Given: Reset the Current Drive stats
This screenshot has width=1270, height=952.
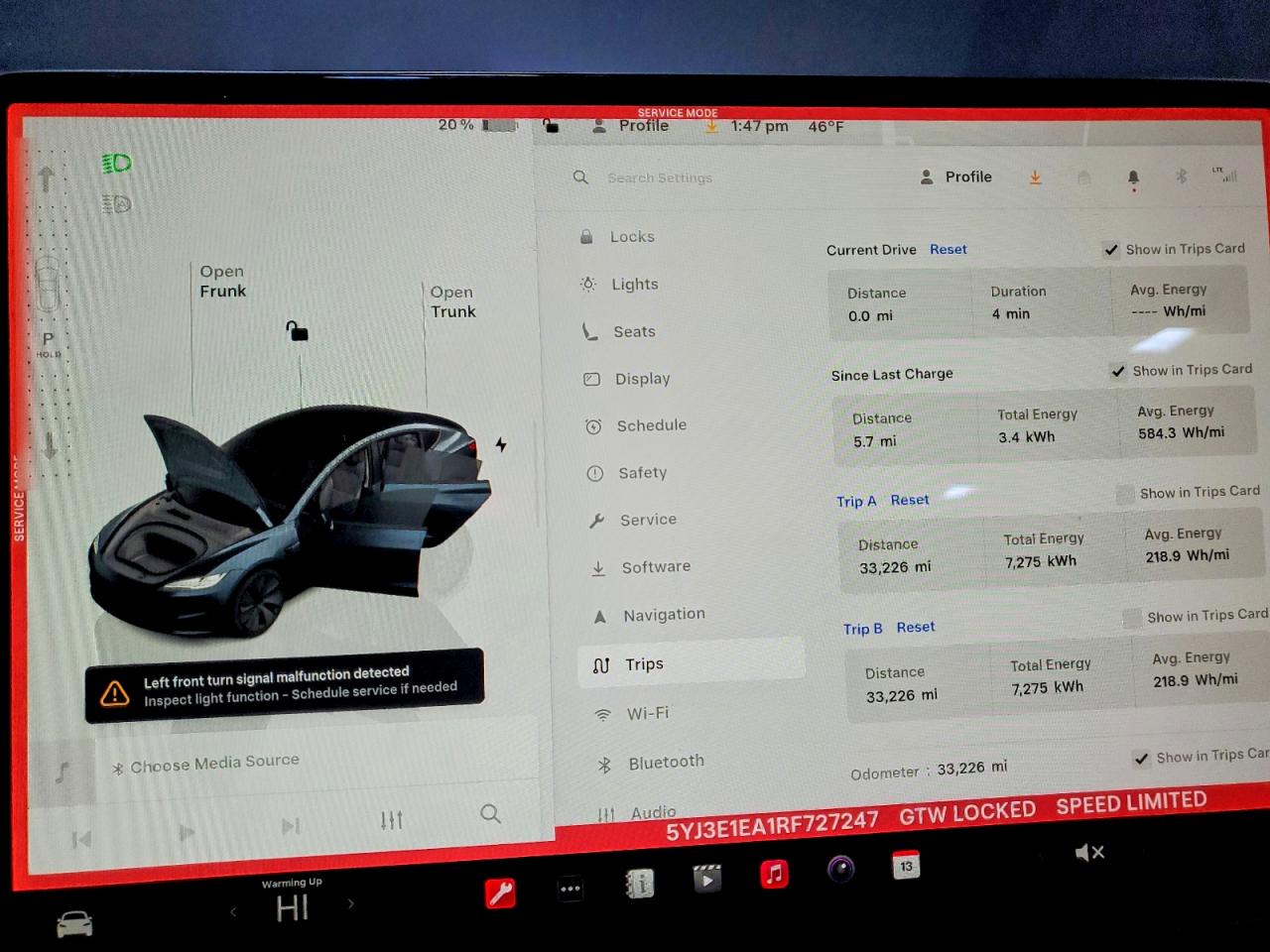Looking at the screenshot, I should (x=948, y=249).
